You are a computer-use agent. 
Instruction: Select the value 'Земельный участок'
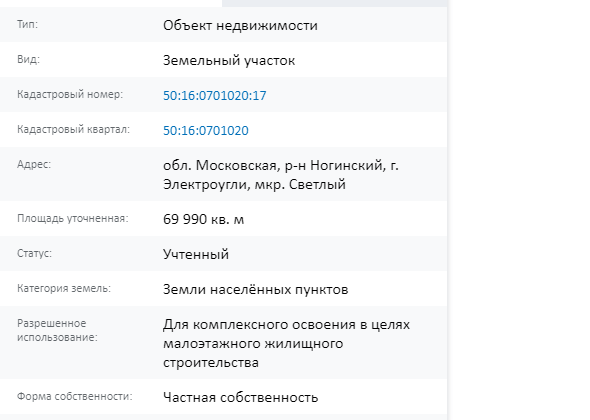point(229,61)
